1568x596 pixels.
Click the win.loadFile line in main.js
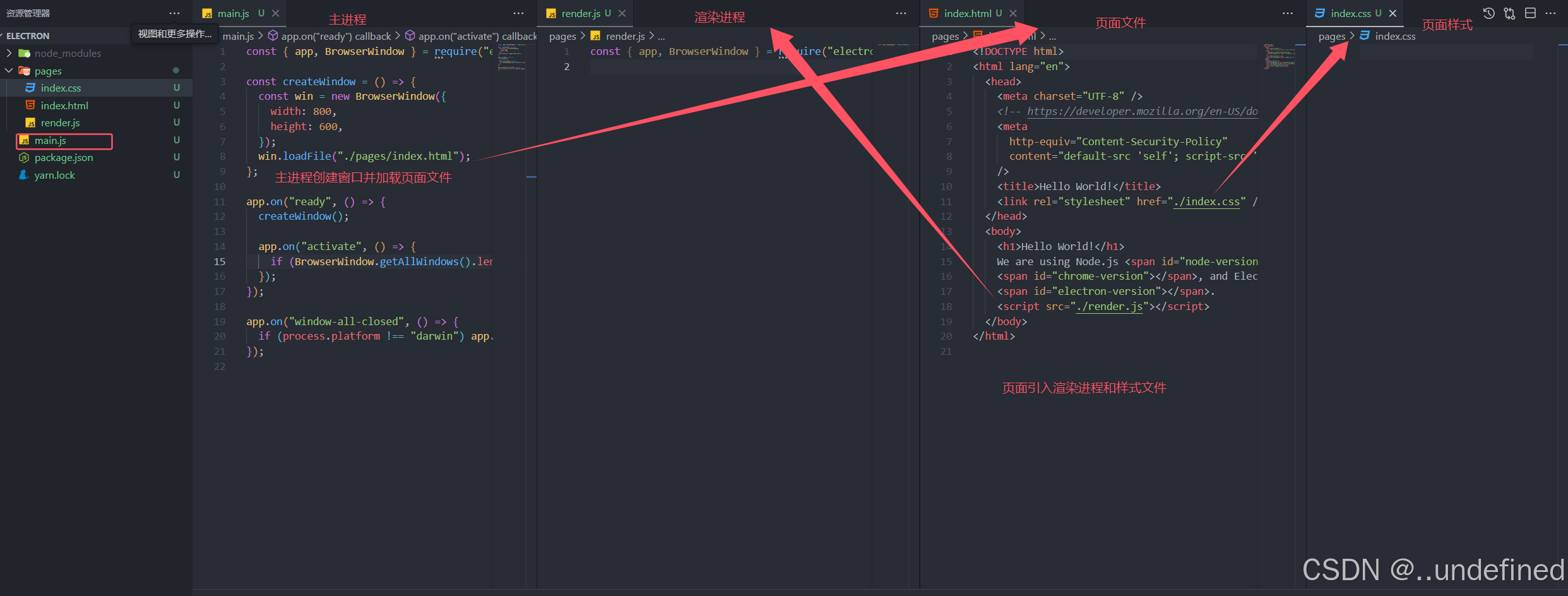pos(364,156)
